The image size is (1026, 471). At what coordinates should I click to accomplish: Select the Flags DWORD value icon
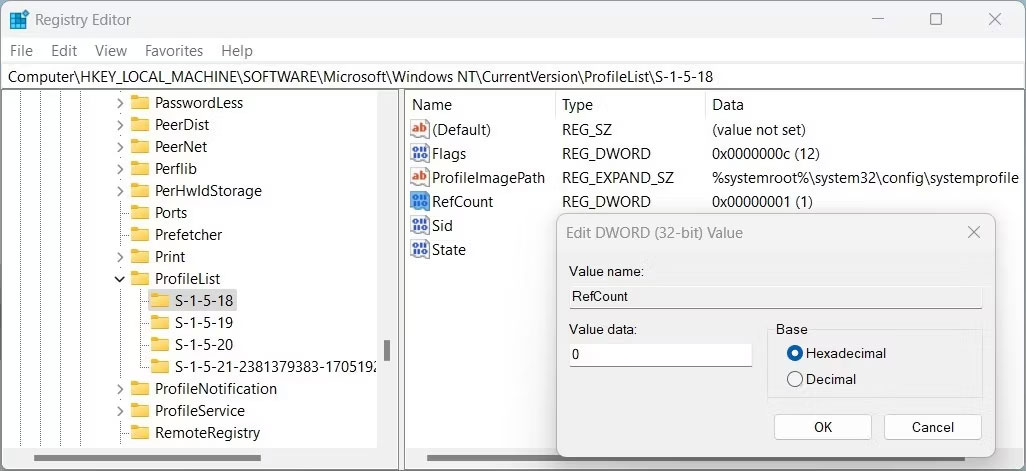point(419,153)
